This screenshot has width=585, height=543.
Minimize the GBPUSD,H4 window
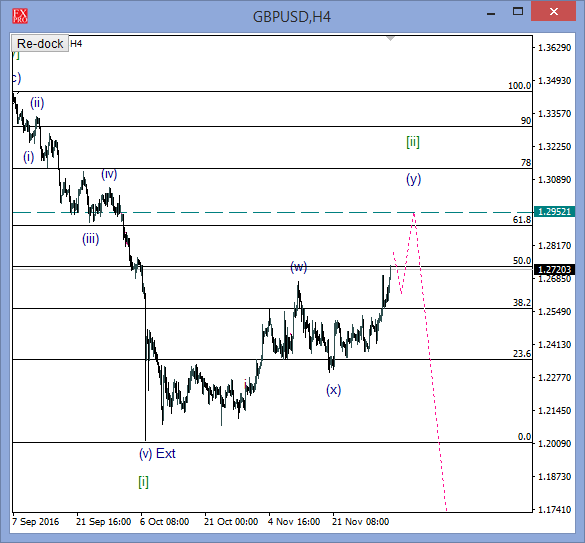tap(491, 14)
